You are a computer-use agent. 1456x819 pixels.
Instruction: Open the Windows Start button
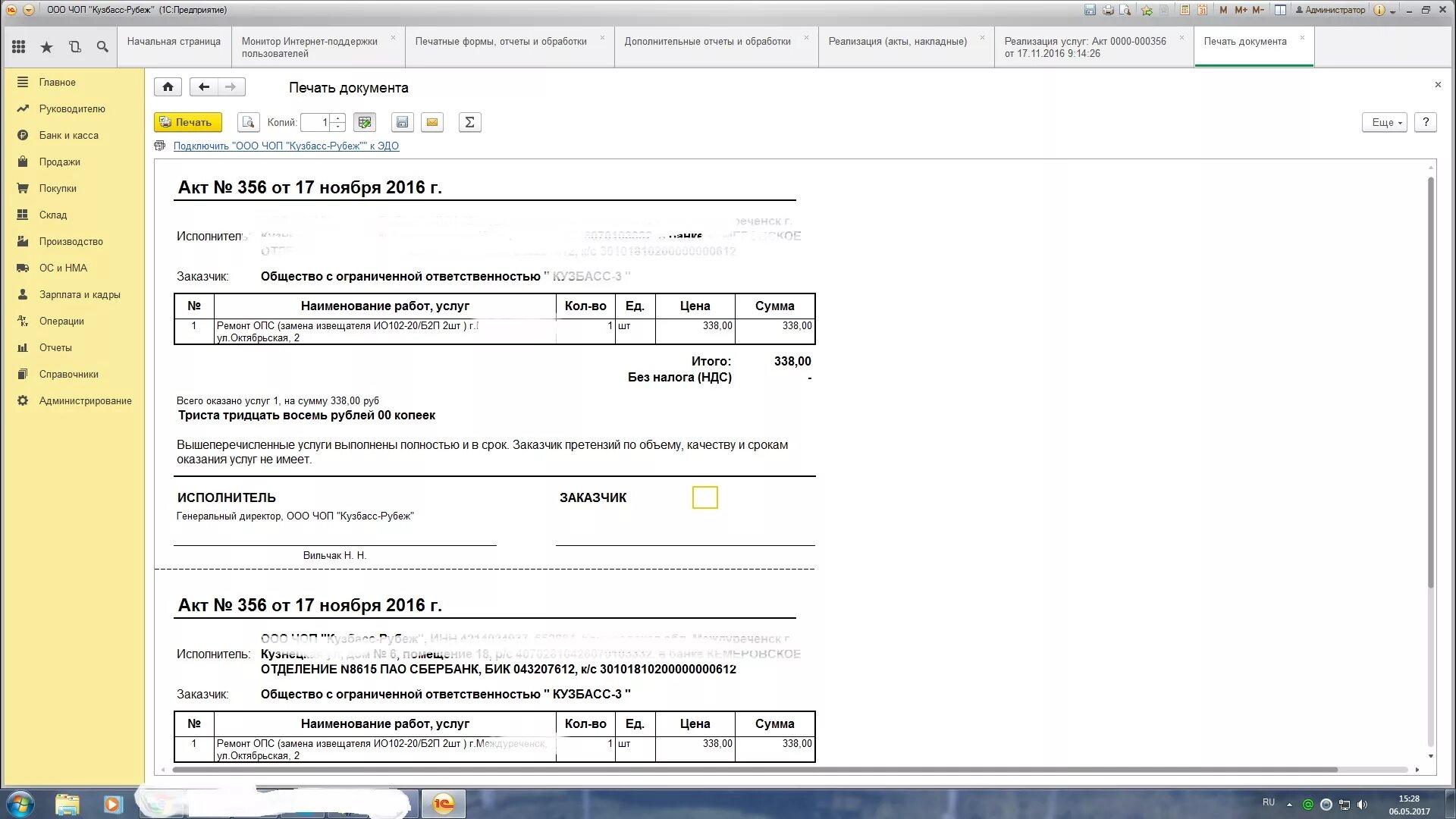pyautogui.click(x=20, y=804)
